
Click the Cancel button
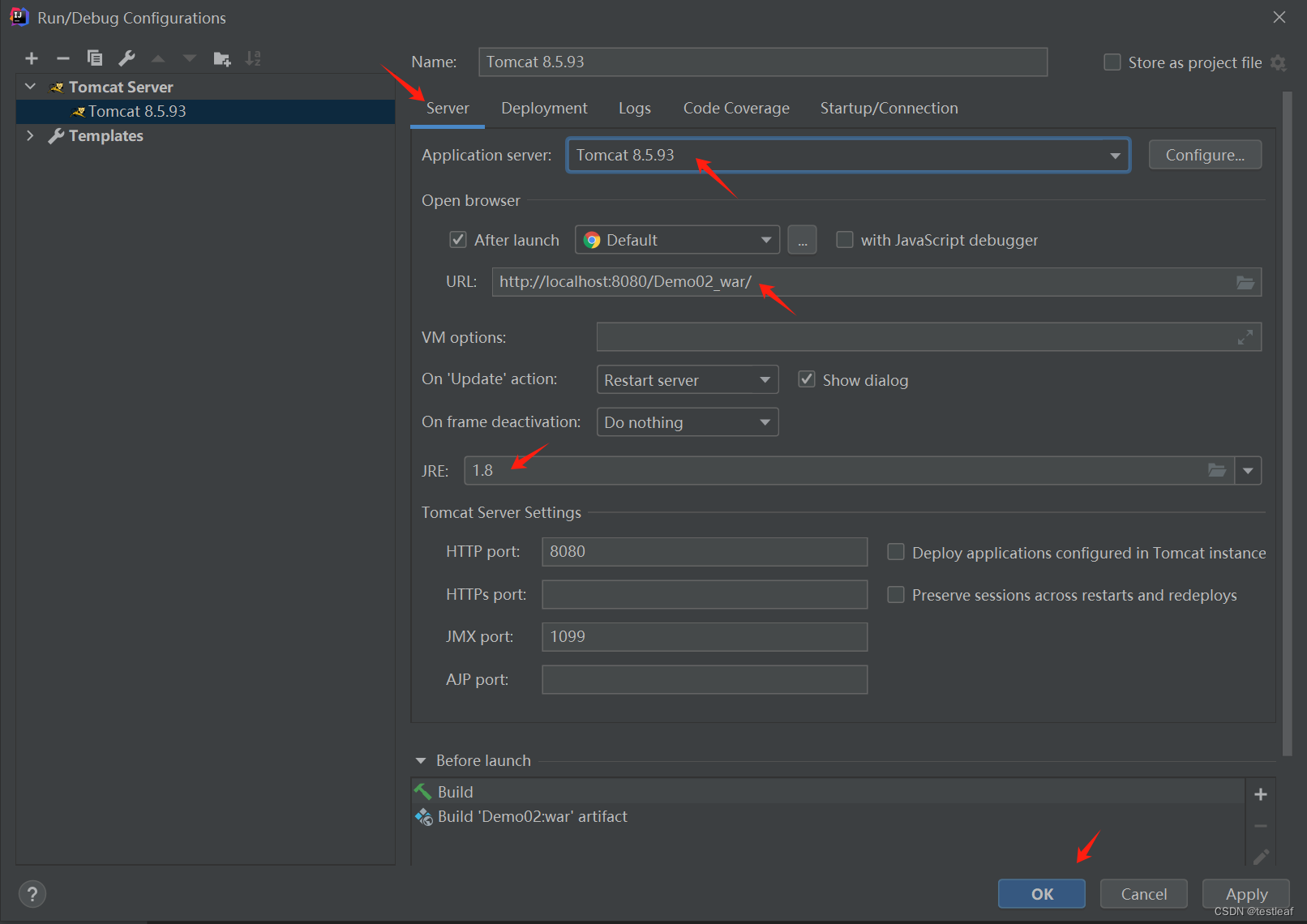1144,894
